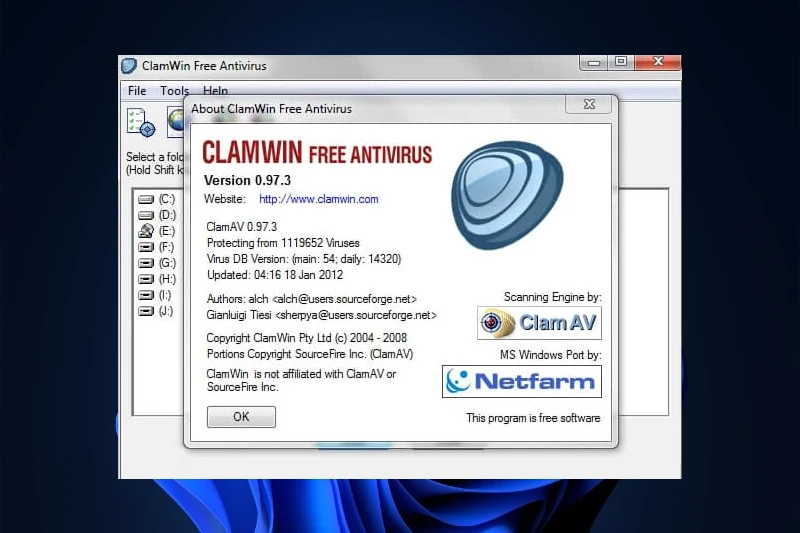Click the Netfarm logo
Image resolution: width=800 pixels, height=533 pixels.
[522, 381]
